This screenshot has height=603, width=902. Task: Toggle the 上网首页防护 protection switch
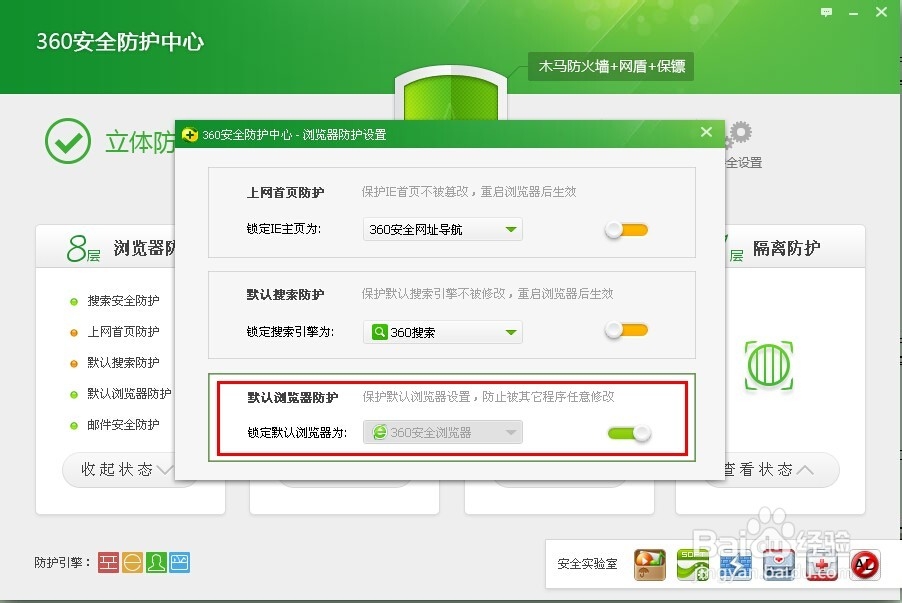click(625, 229)
